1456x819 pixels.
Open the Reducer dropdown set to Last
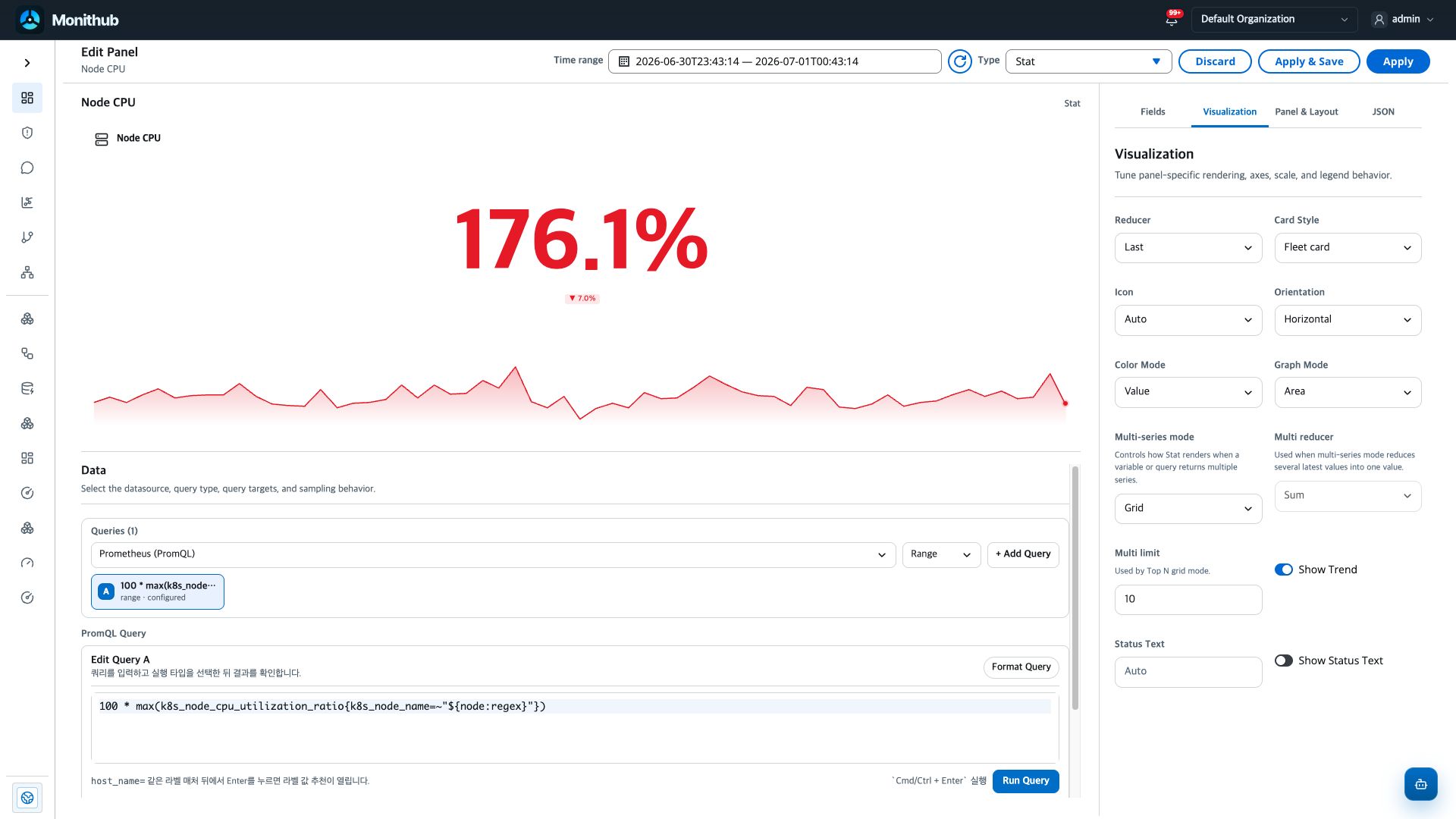pos(1188,247)
